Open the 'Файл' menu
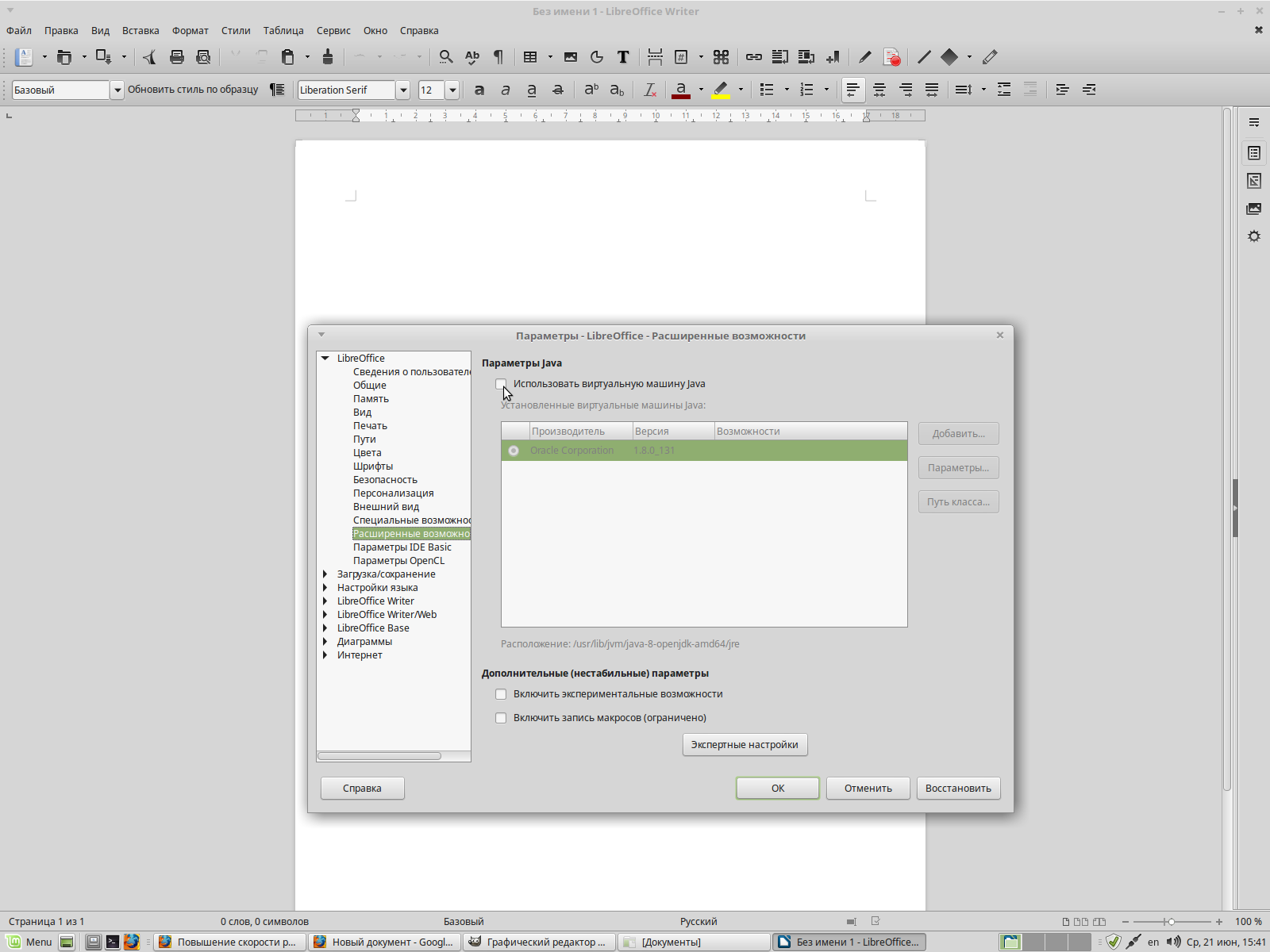The height and width of the screenshot is (952, 1270). [x=19, y=30]
